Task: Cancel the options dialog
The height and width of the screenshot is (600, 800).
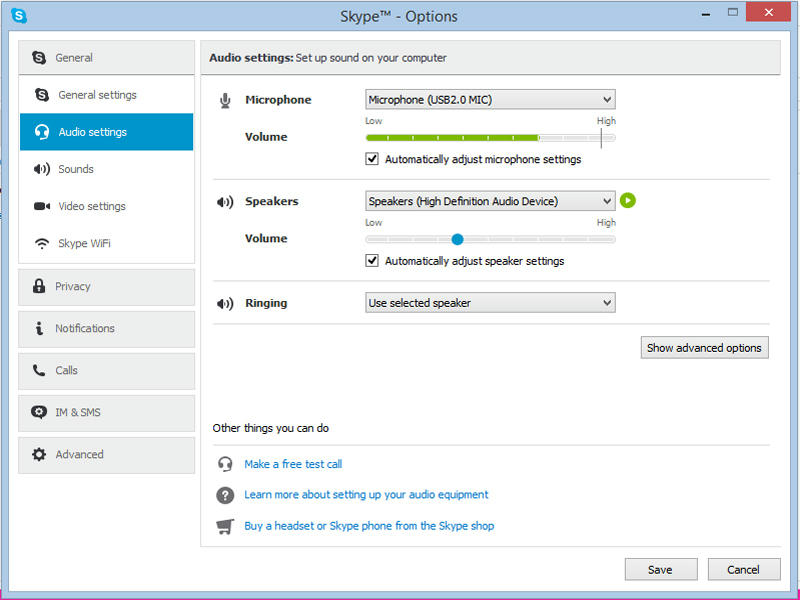Action: (x=744, y=569)
